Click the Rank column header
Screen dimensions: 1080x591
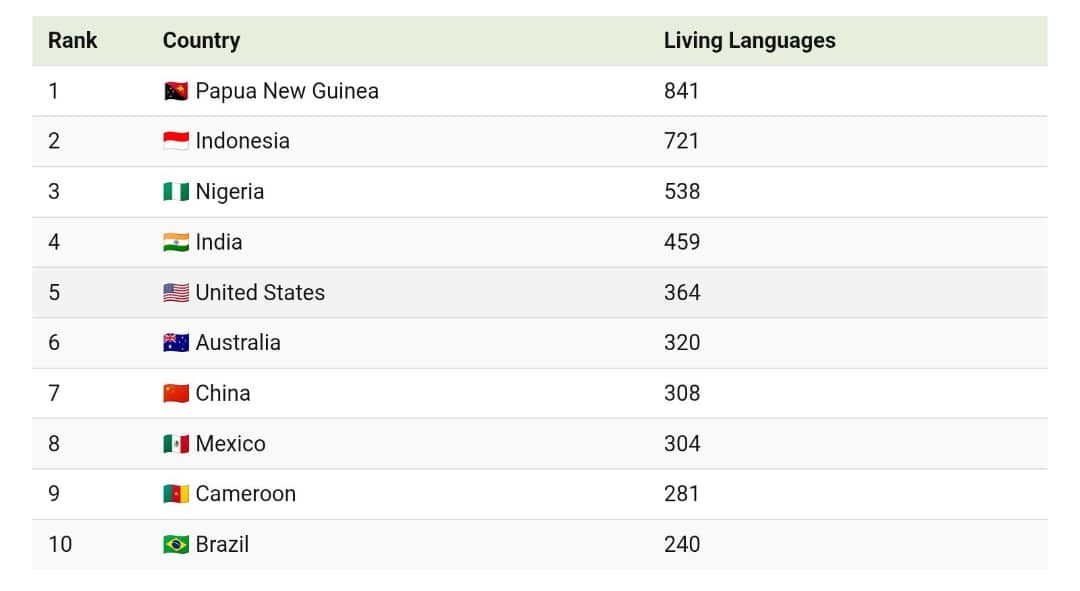(73, 41)
